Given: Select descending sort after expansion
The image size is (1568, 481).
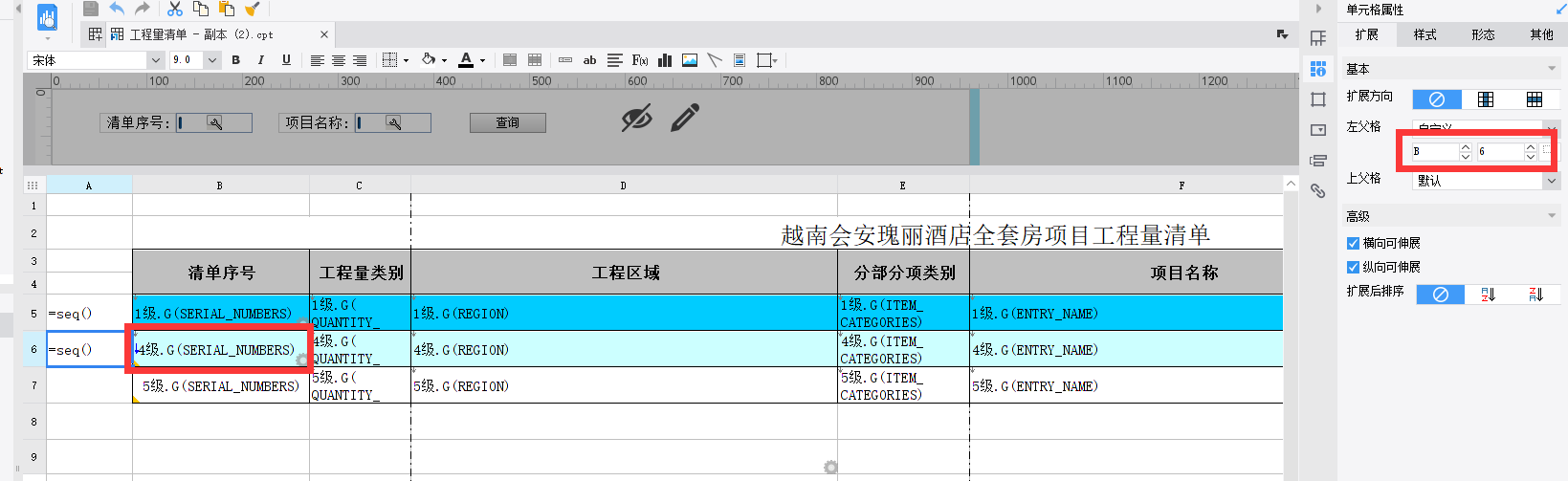Looking at the screenshot, I should [1535, 295].
